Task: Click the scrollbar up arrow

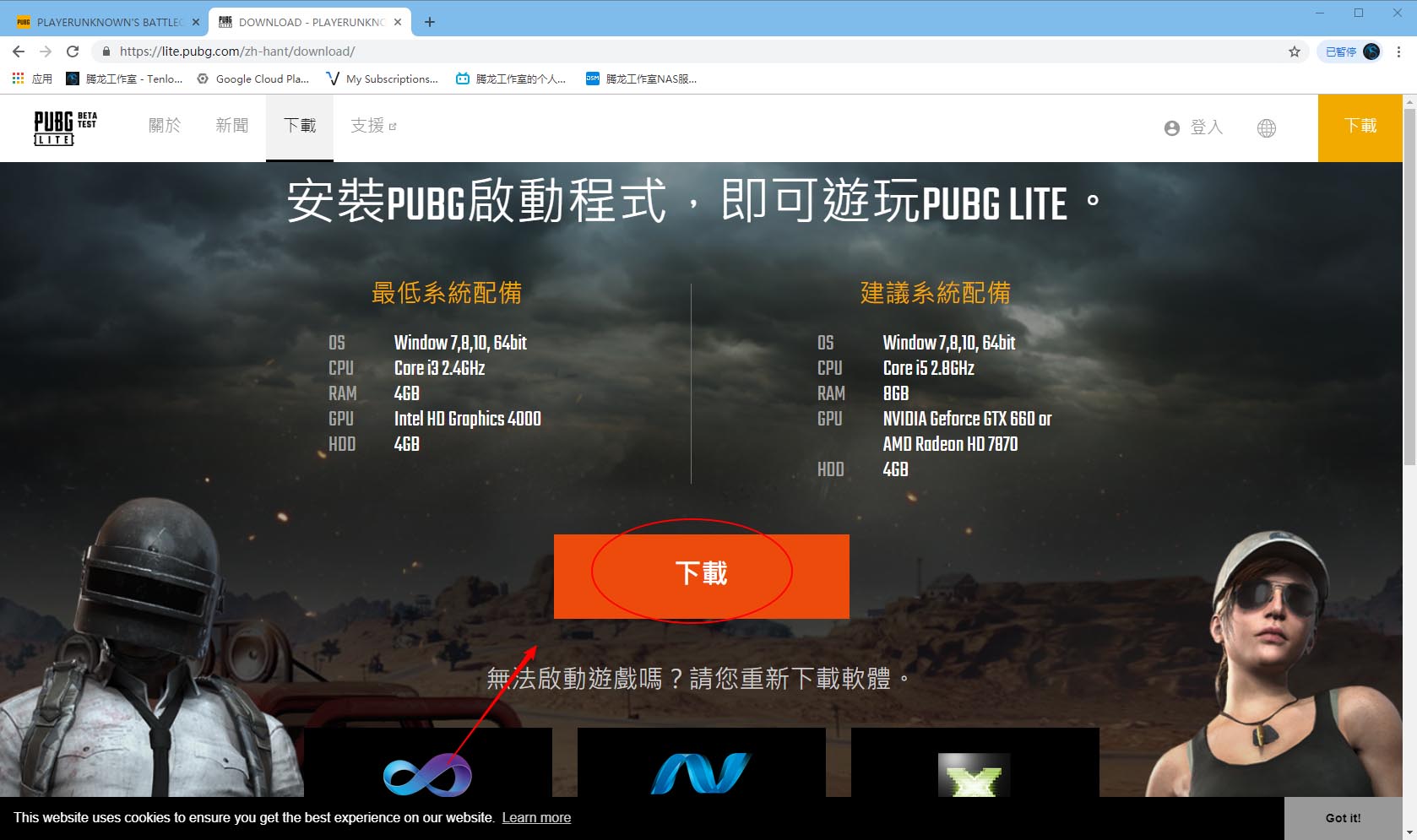Action: [1409, 101]
